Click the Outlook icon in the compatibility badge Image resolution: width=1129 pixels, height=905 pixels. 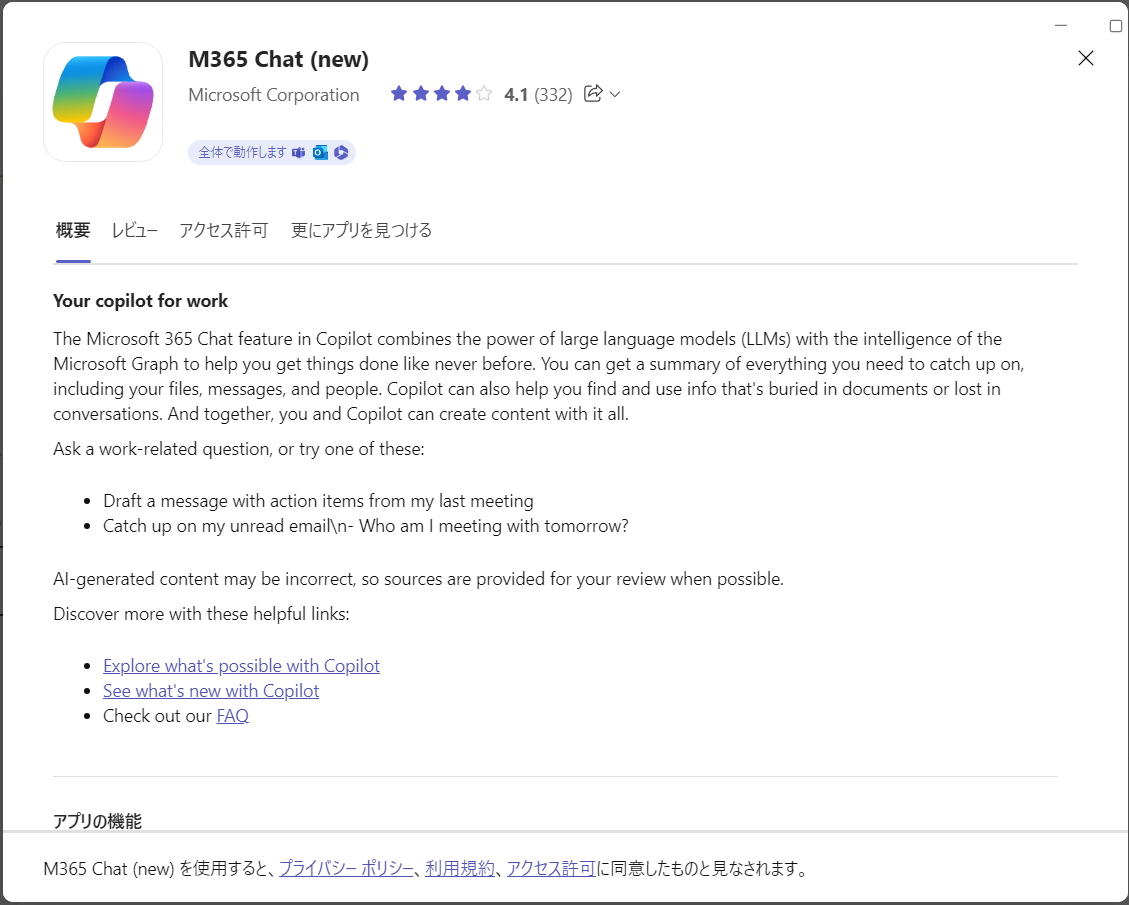[320, 153]
